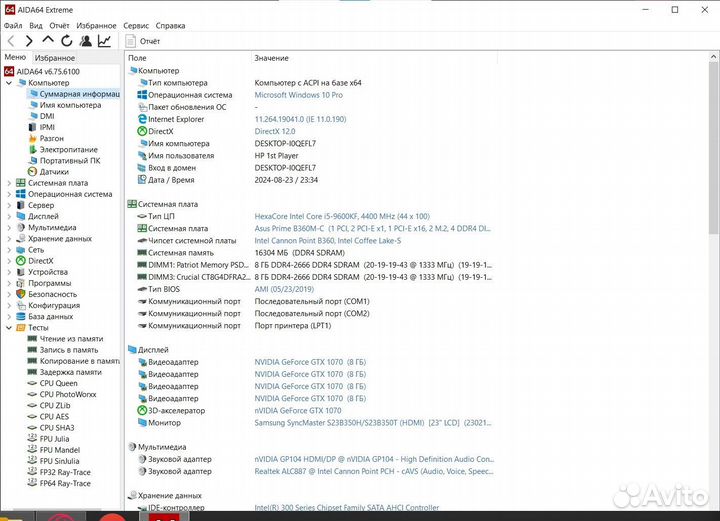This screenshot has height=521, width=720.
Task: Open the Samsung SyncMaster monitor link
Action: pos(372,423)
